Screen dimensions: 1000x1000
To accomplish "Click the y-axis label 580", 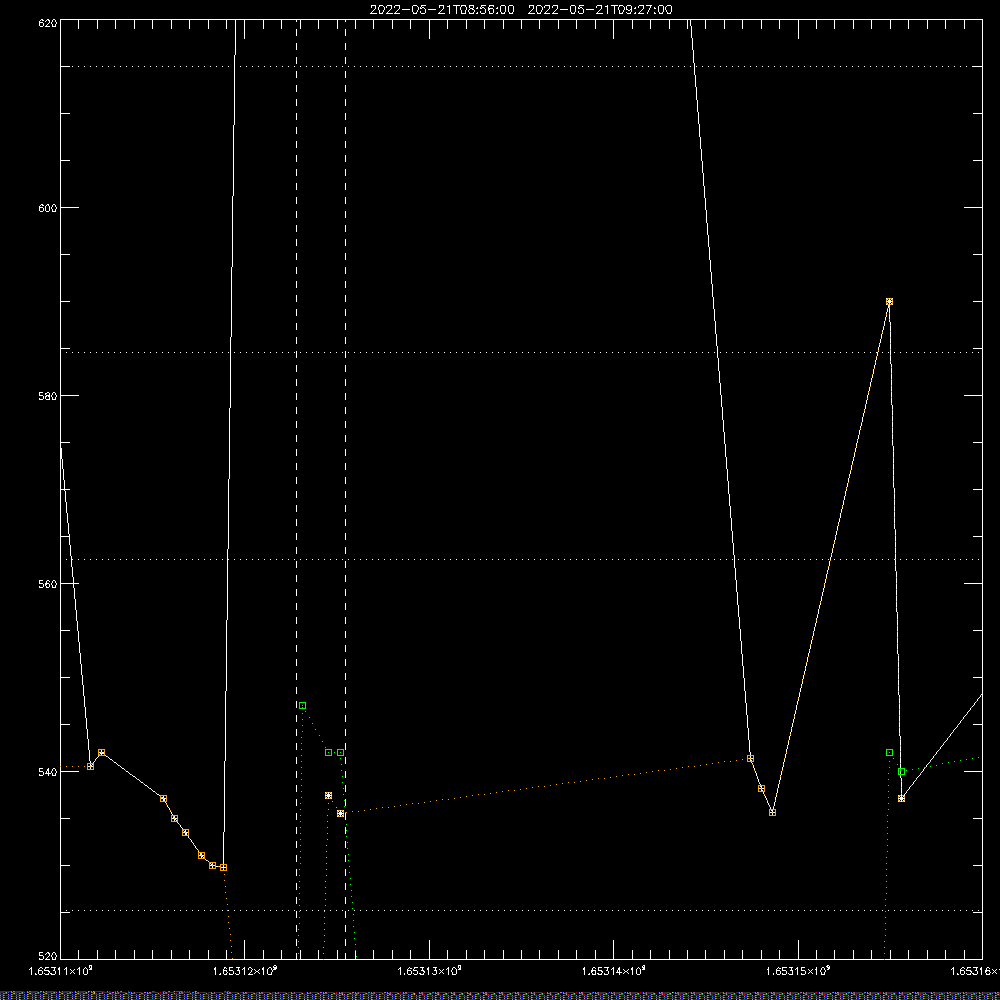I will pos(48,396).
